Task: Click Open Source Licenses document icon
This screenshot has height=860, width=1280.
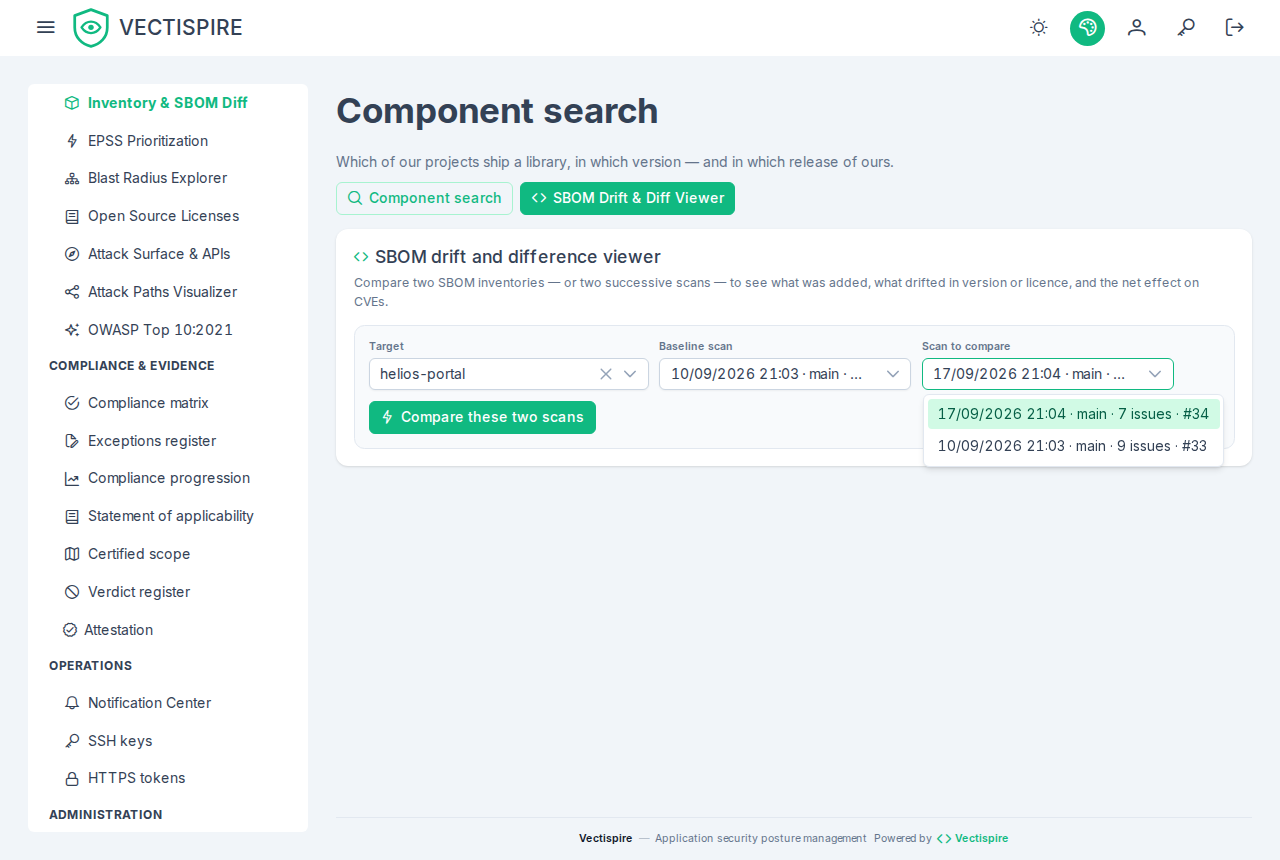Action: point(72,216)
